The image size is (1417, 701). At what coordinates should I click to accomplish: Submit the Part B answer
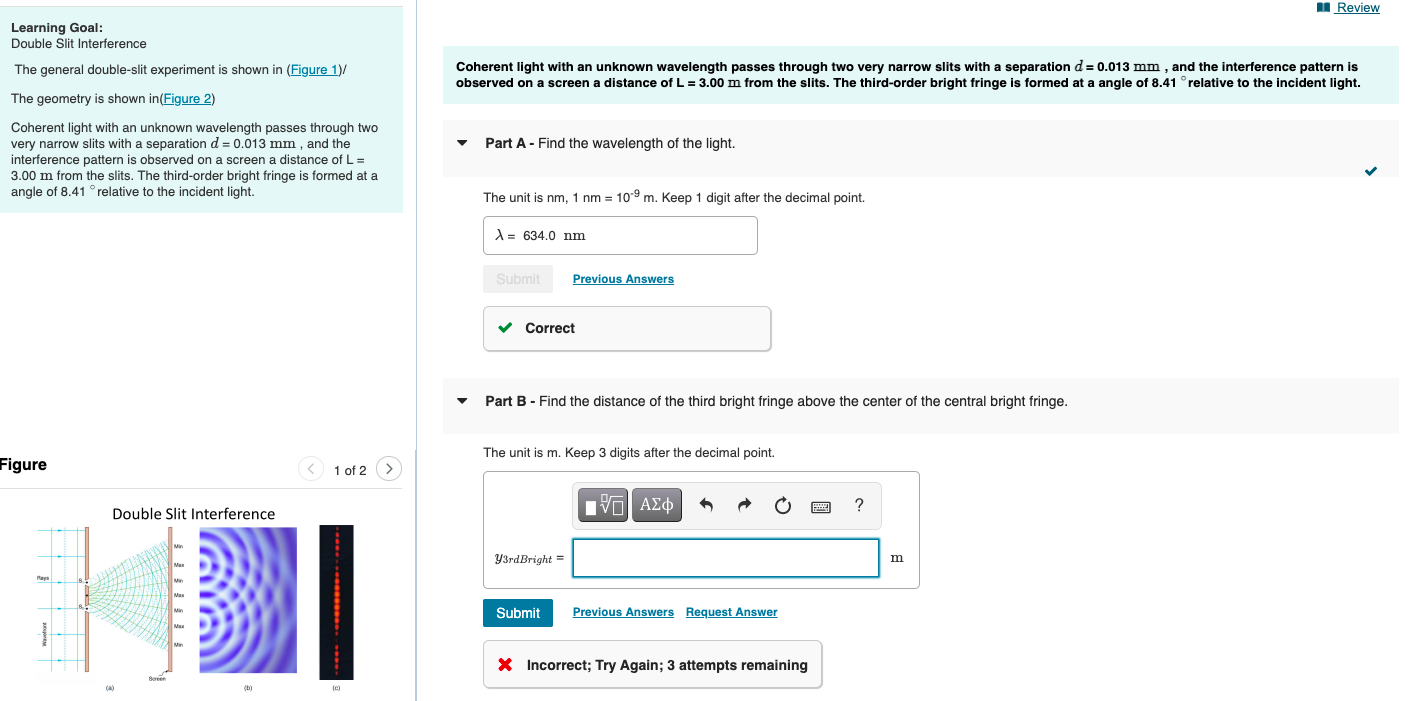[518, 613]
